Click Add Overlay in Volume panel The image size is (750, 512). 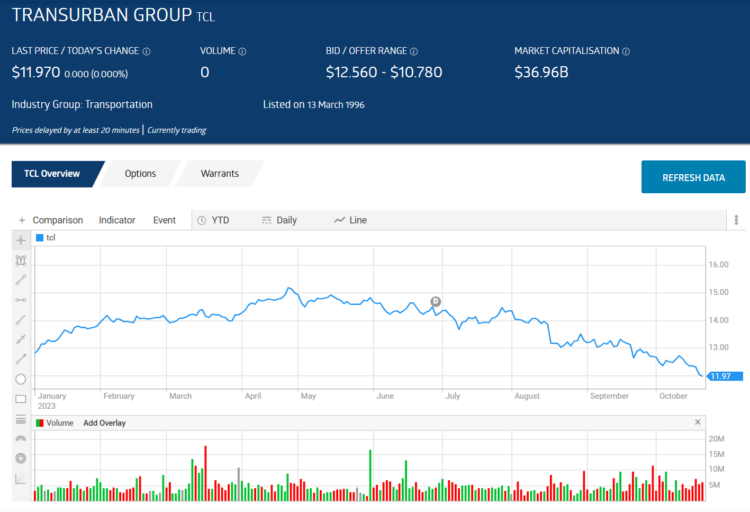(x=104, y=423)
